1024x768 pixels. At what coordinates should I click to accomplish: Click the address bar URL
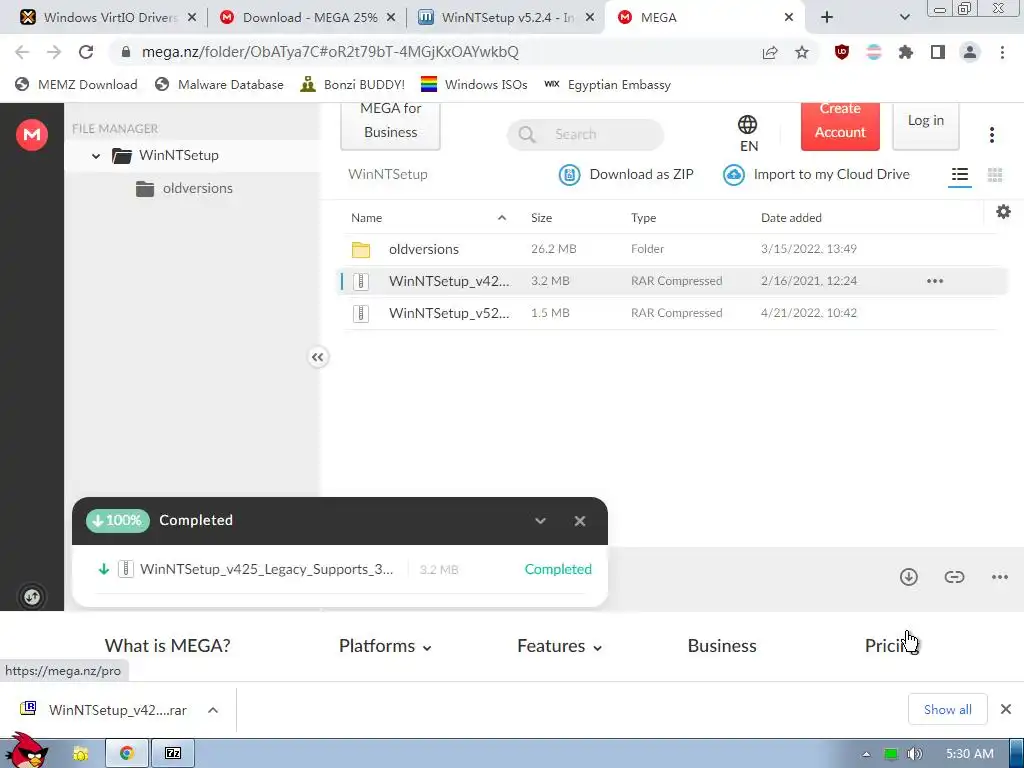pyautogui.click(x=330, y=52)
